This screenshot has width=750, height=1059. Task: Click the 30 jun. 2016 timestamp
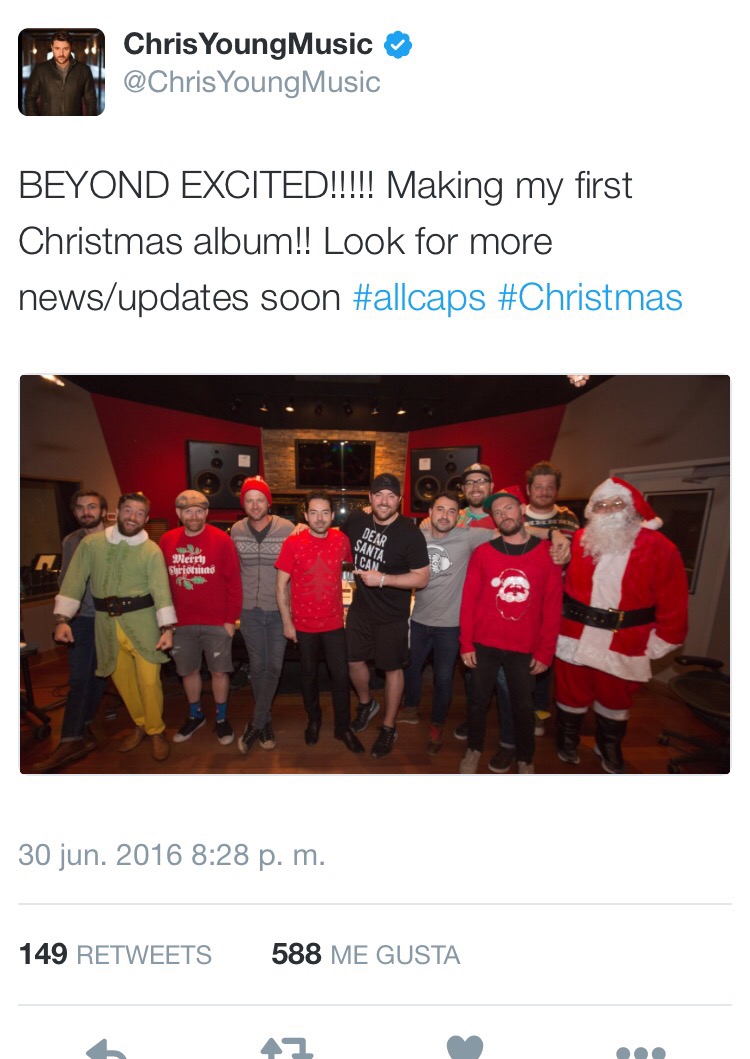pos(172,855)
